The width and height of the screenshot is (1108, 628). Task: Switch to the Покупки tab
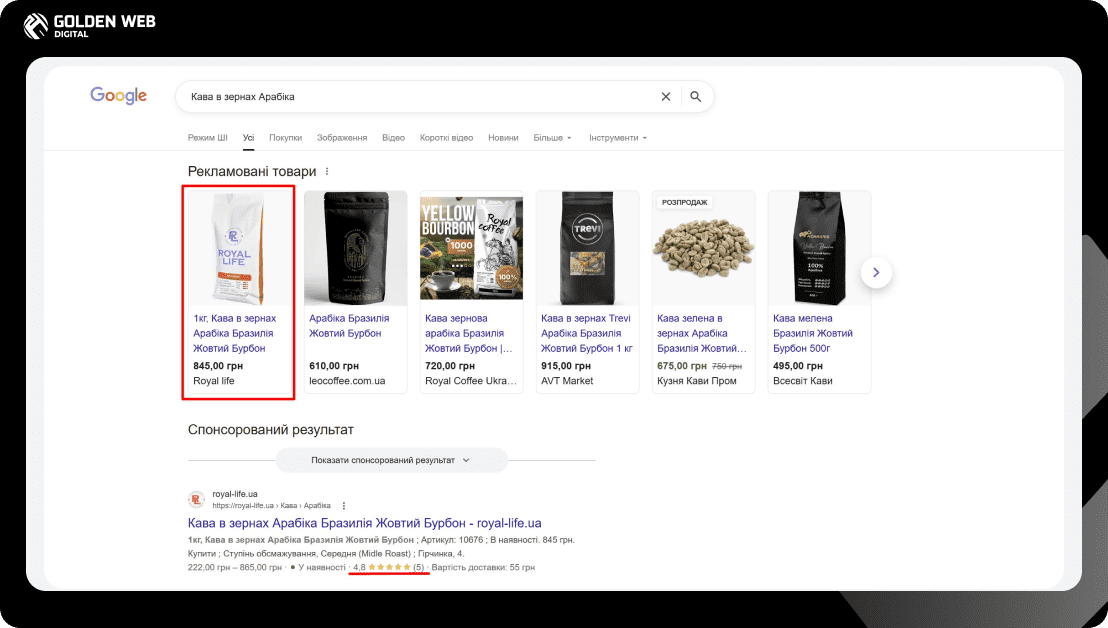(x=285, y=138)
